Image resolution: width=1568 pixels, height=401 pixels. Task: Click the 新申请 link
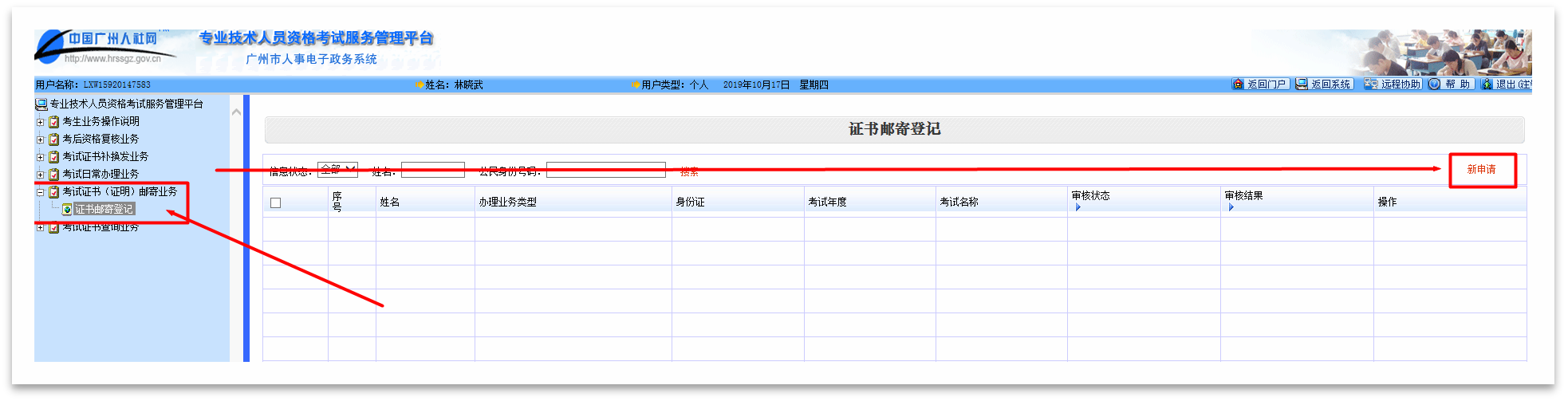[x=1481, y=170]
